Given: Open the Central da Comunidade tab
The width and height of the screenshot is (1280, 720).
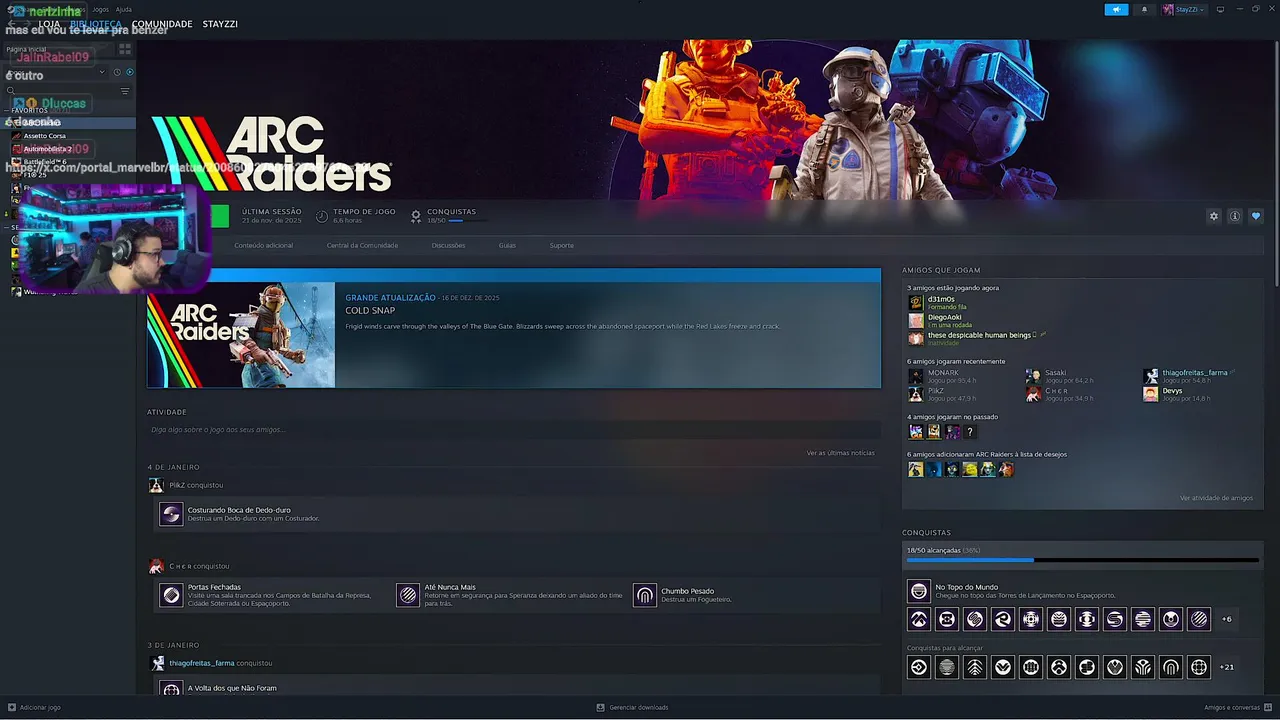Looking at the screenshot, I should click(x=362, y=245).
